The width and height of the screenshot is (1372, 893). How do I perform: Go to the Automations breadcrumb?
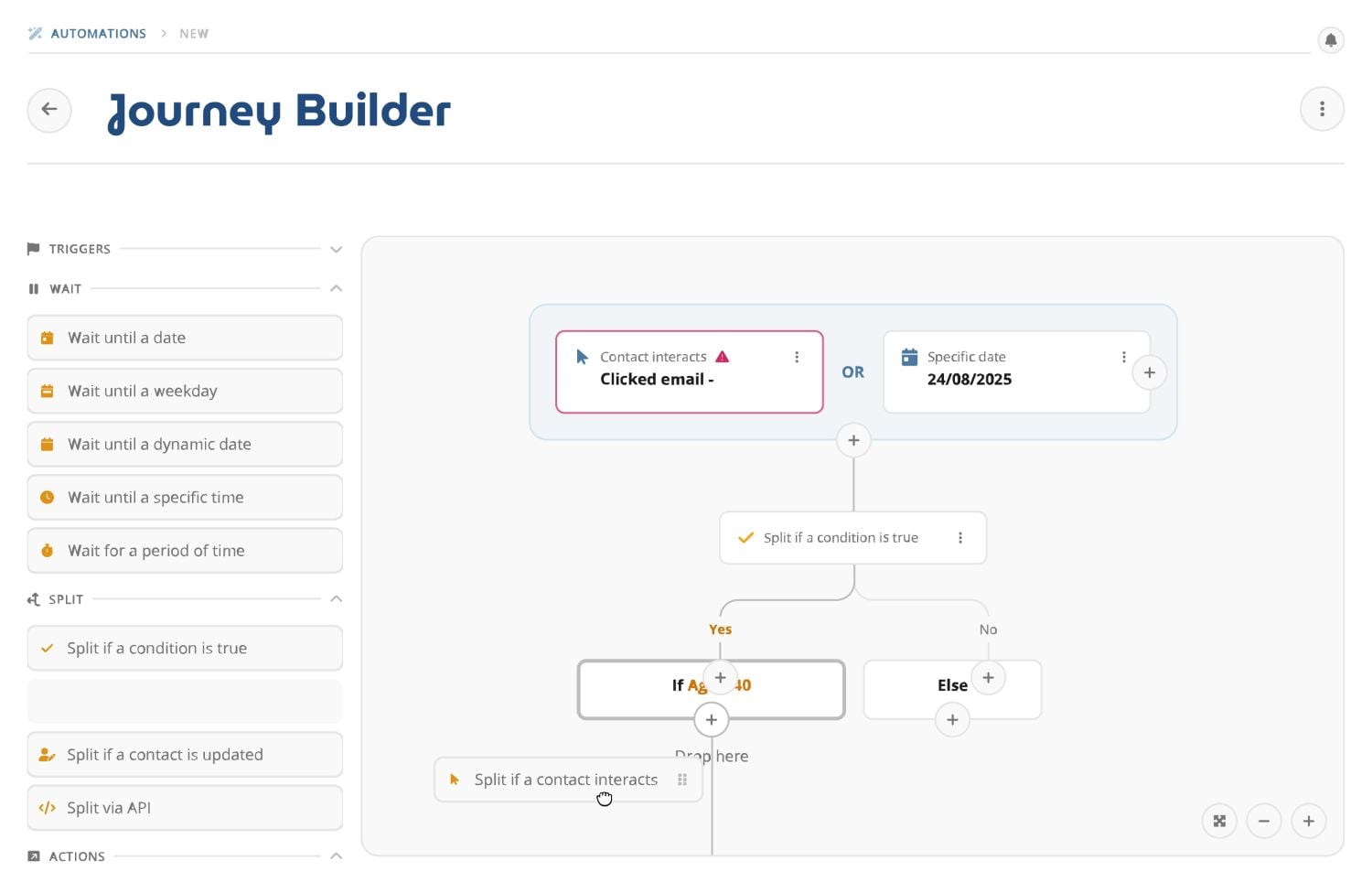98,34
